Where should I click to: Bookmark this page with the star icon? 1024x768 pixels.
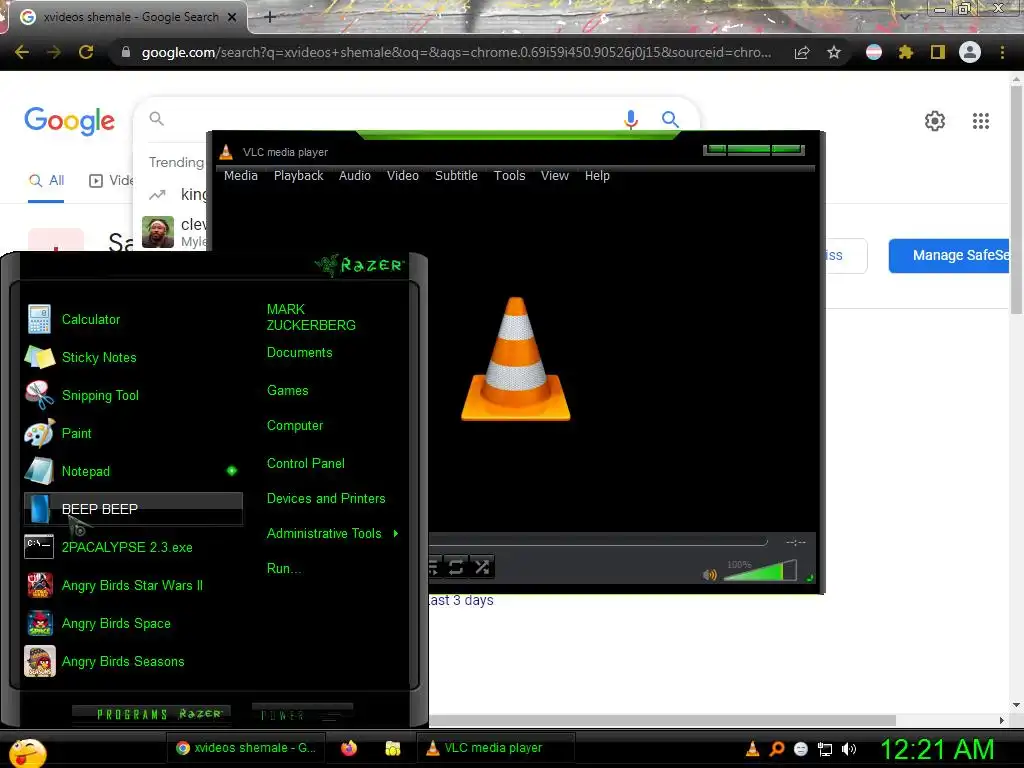point(833,52)
